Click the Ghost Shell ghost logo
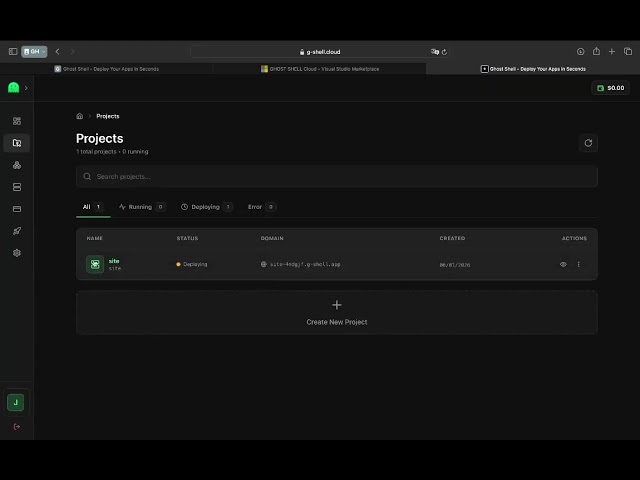Viewport: 640px width, 480px height. click(x=13, y=87)
